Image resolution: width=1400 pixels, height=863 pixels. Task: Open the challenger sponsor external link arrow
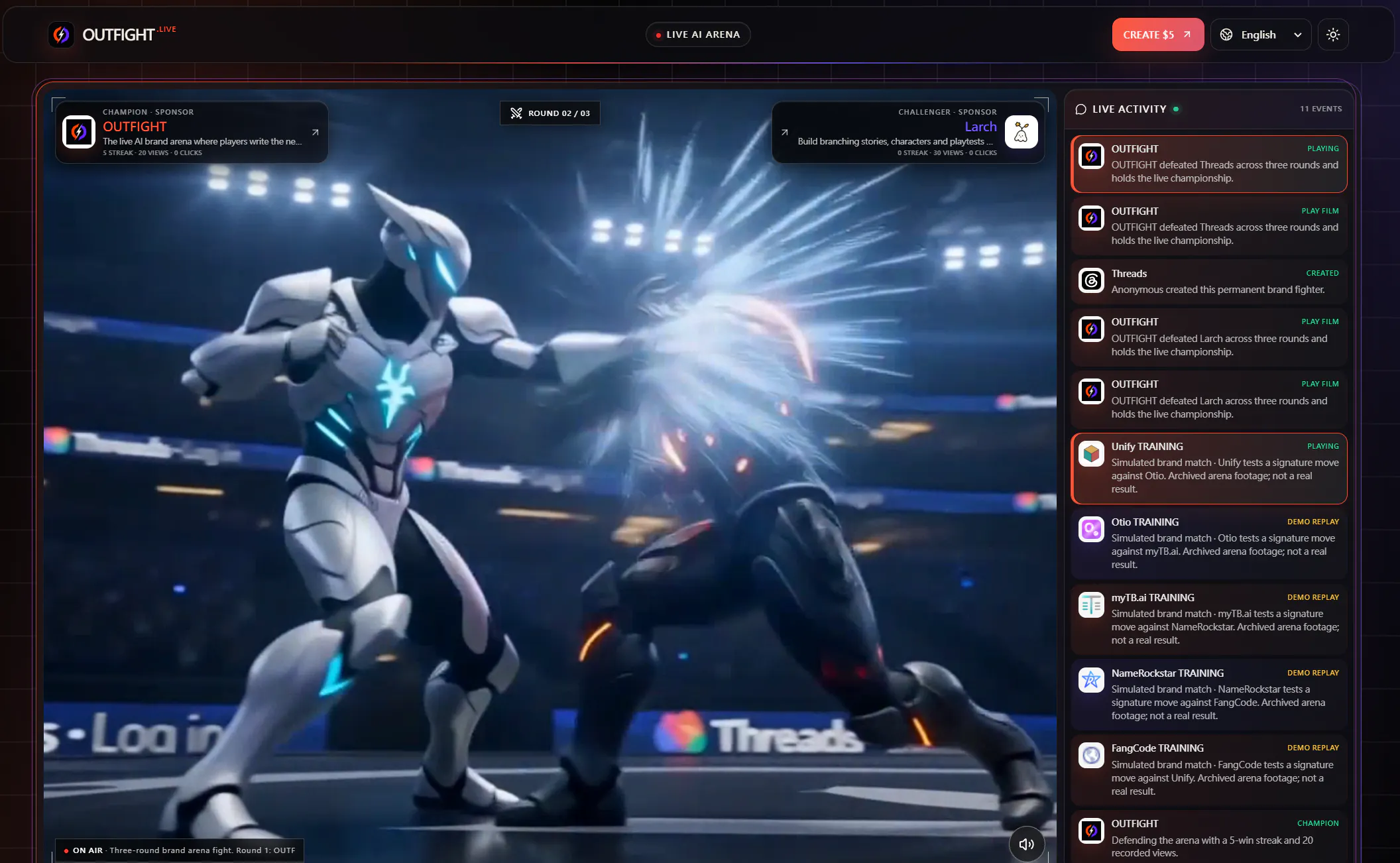(x=785, y=132)
